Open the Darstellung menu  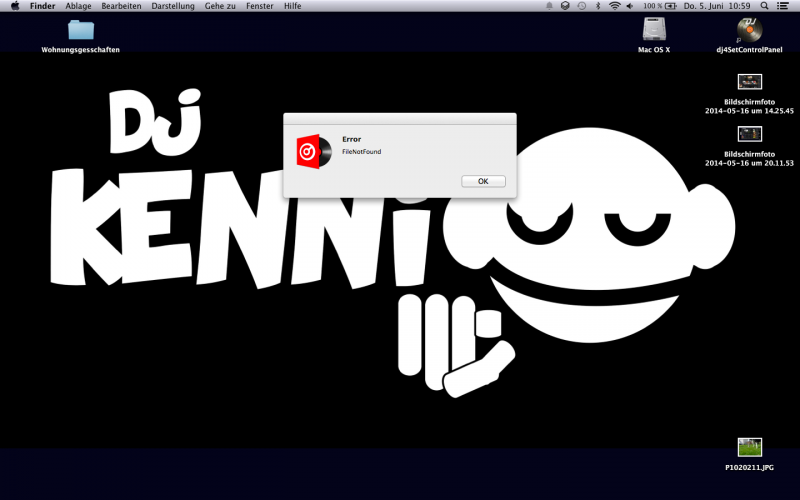click(x=173, y=6)
